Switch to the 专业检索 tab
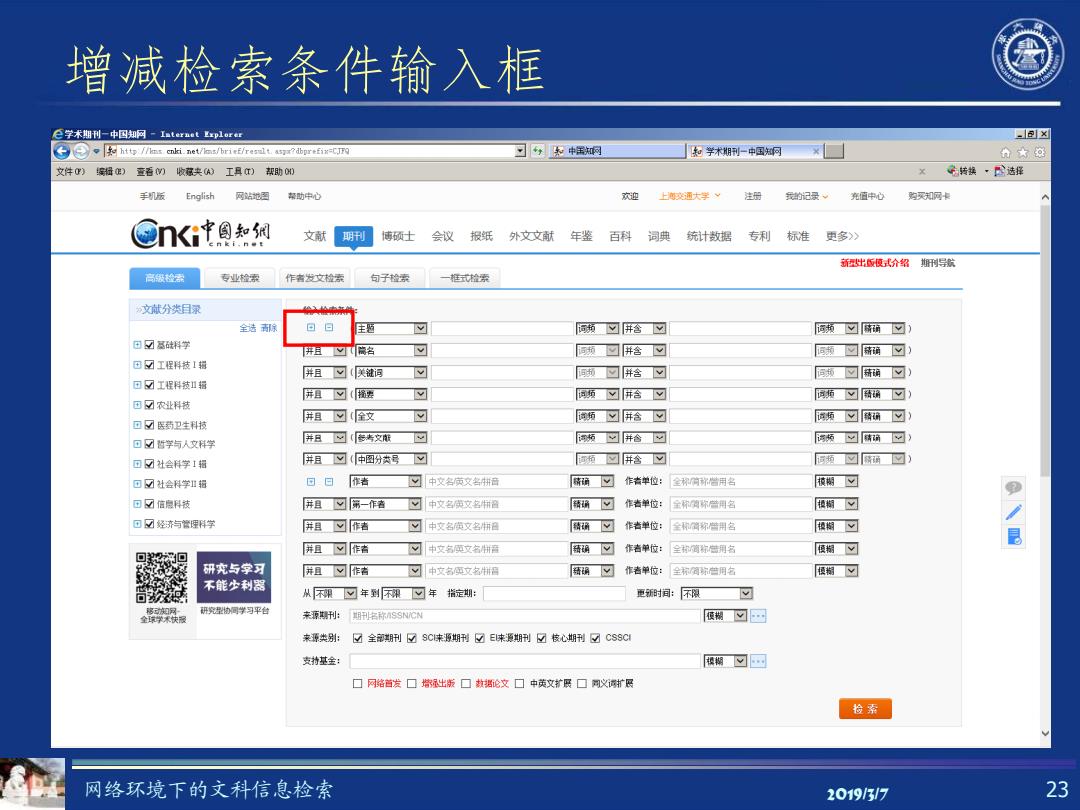The image size is (1080, 810). (x=240, y=278)
